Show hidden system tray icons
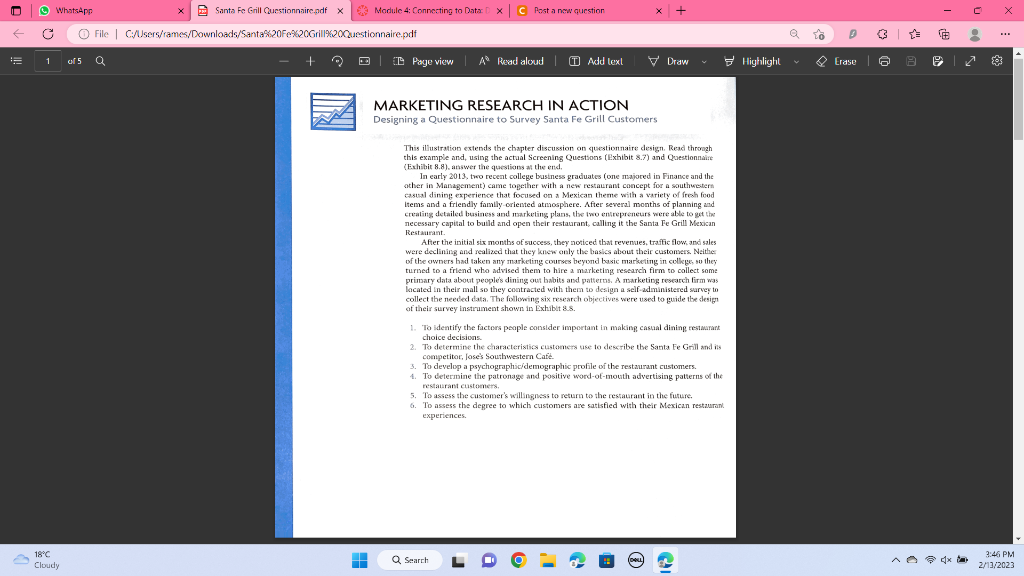 click(x=895, y=560)
